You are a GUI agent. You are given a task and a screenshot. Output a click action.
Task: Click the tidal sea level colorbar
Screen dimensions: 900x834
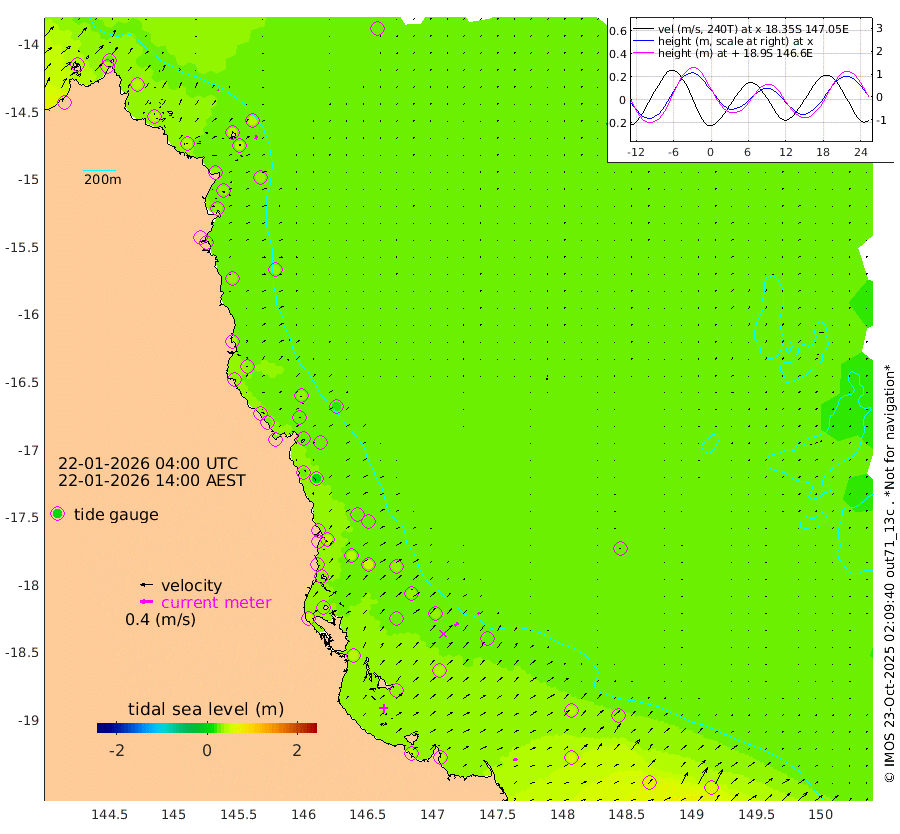207,728
